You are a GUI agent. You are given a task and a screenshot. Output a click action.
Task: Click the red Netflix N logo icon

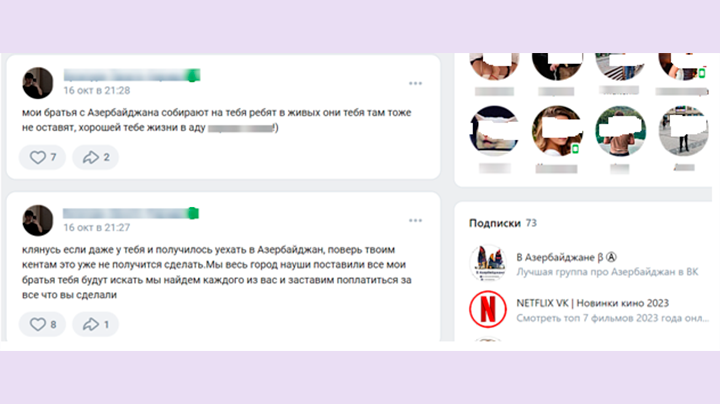[488, 309]
